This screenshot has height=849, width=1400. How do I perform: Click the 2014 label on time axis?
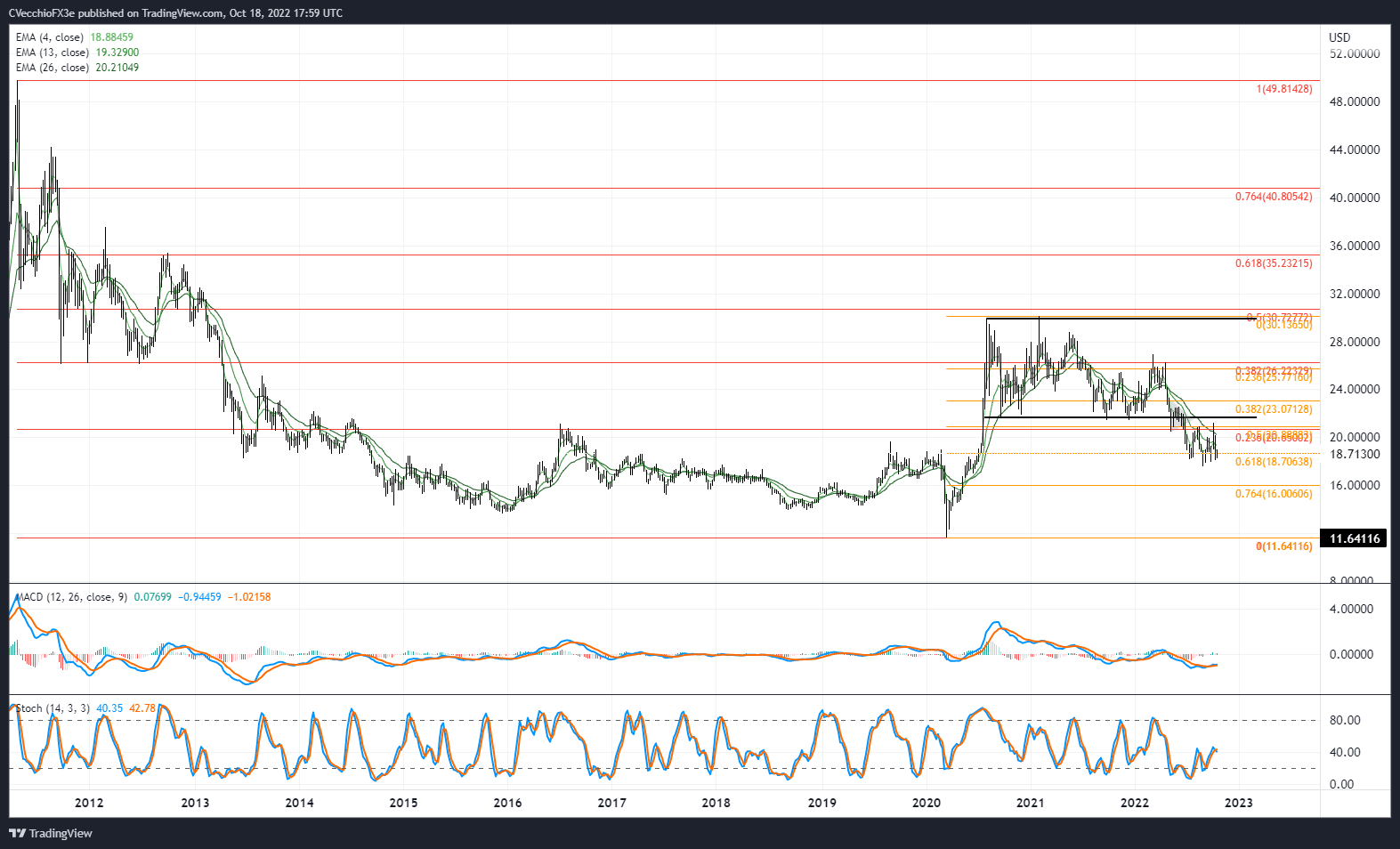299,803
